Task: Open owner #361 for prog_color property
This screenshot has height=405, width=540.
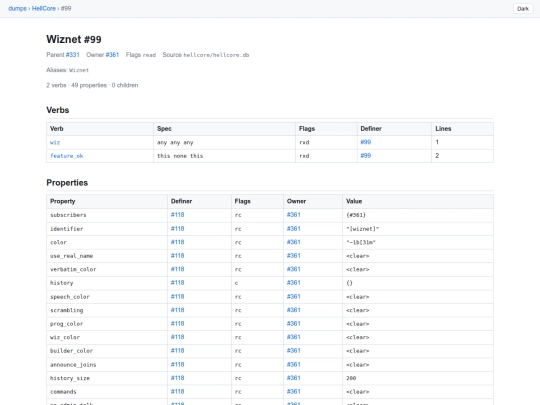Action: click(293, 323)
